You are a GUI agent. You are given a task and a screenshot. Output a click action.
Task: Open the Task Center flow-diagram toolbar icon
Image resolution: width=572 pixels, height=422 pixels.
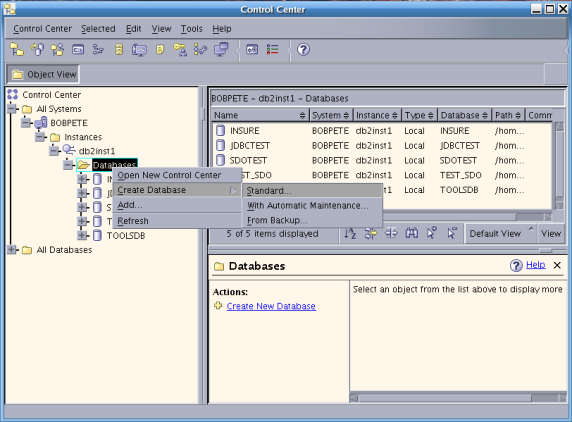98,49
